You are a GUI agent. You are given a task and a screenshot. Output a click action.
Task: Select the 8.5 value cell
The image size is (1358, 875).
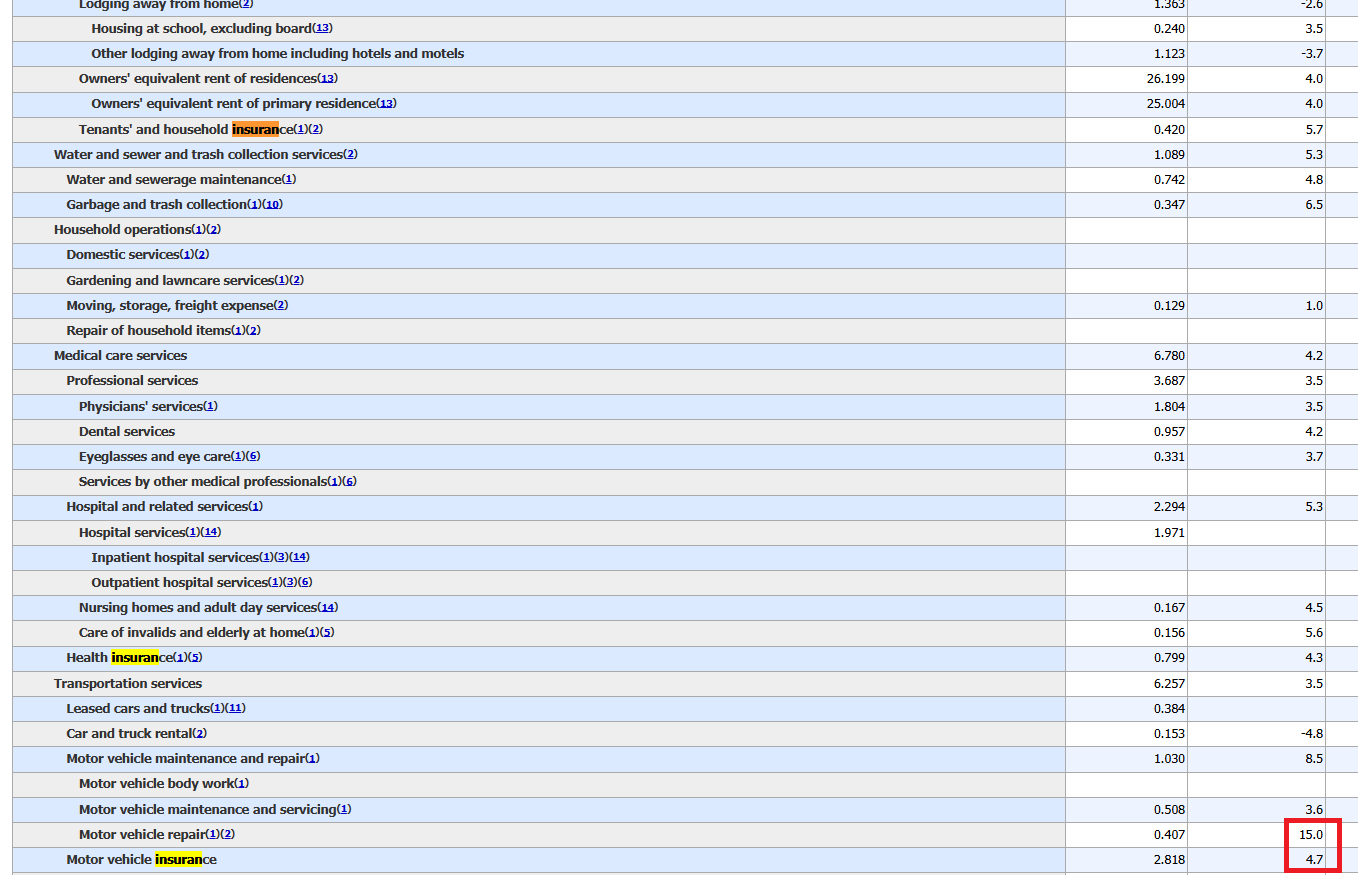pyautogui.click(x=1257, y=759)
